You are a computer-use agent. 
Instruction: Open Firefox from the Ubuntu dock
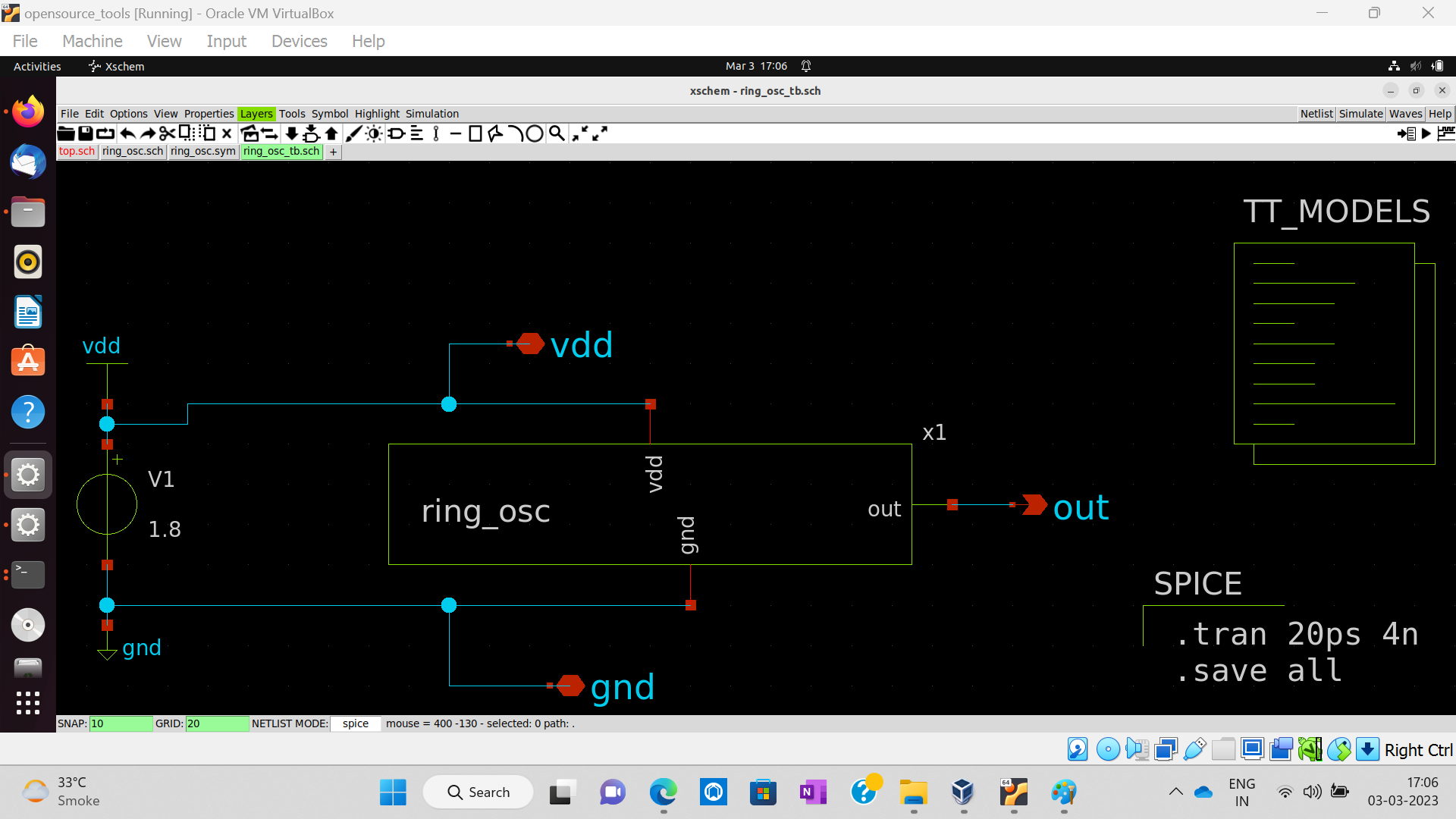pos(28,112)
